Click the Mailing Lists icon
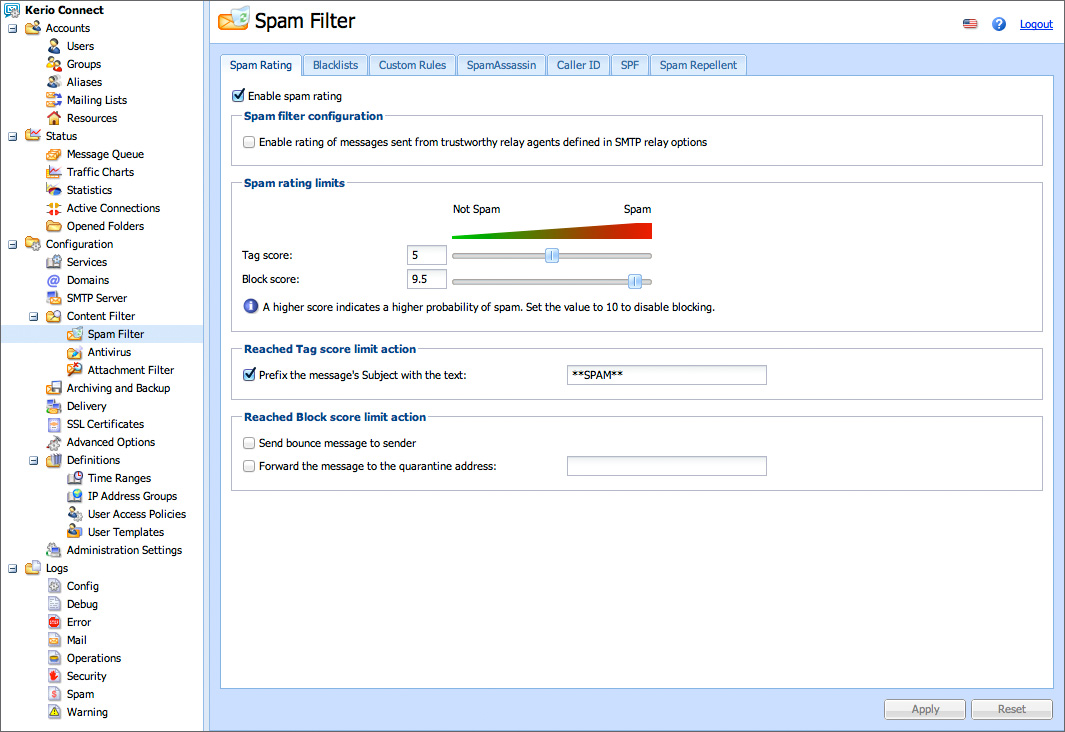This screenshot has height=732, width=1065. pos(54,100)
